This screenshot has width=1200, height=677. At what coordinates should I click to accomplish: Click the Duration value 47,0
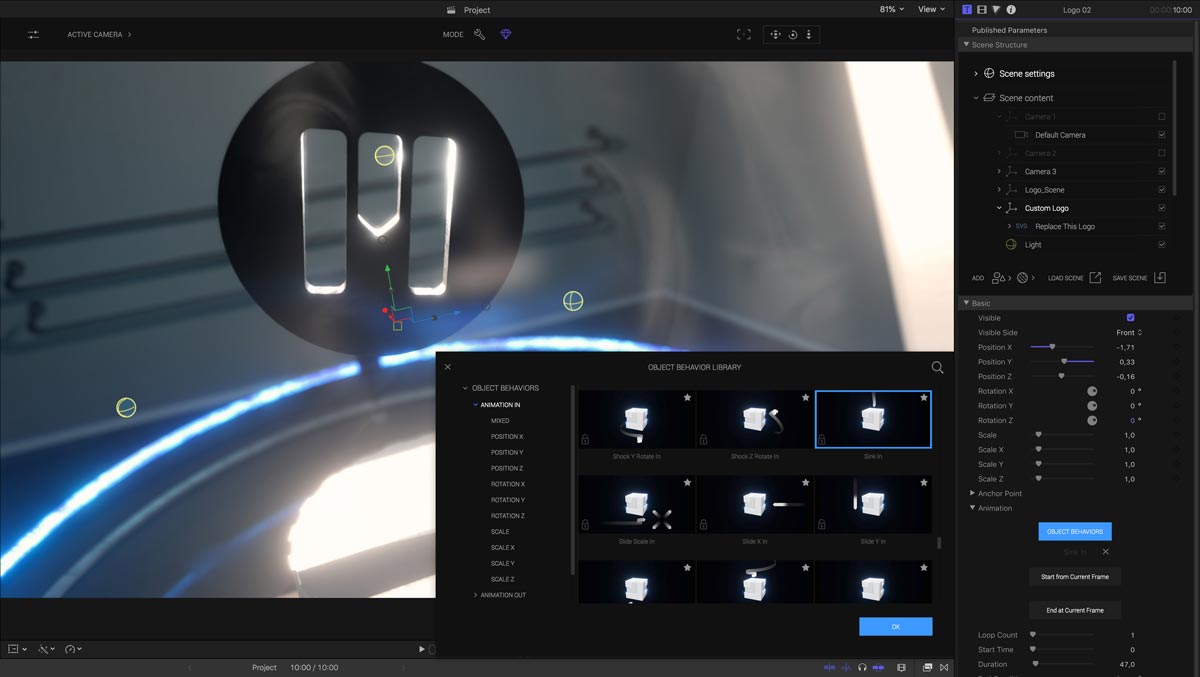1126,664
